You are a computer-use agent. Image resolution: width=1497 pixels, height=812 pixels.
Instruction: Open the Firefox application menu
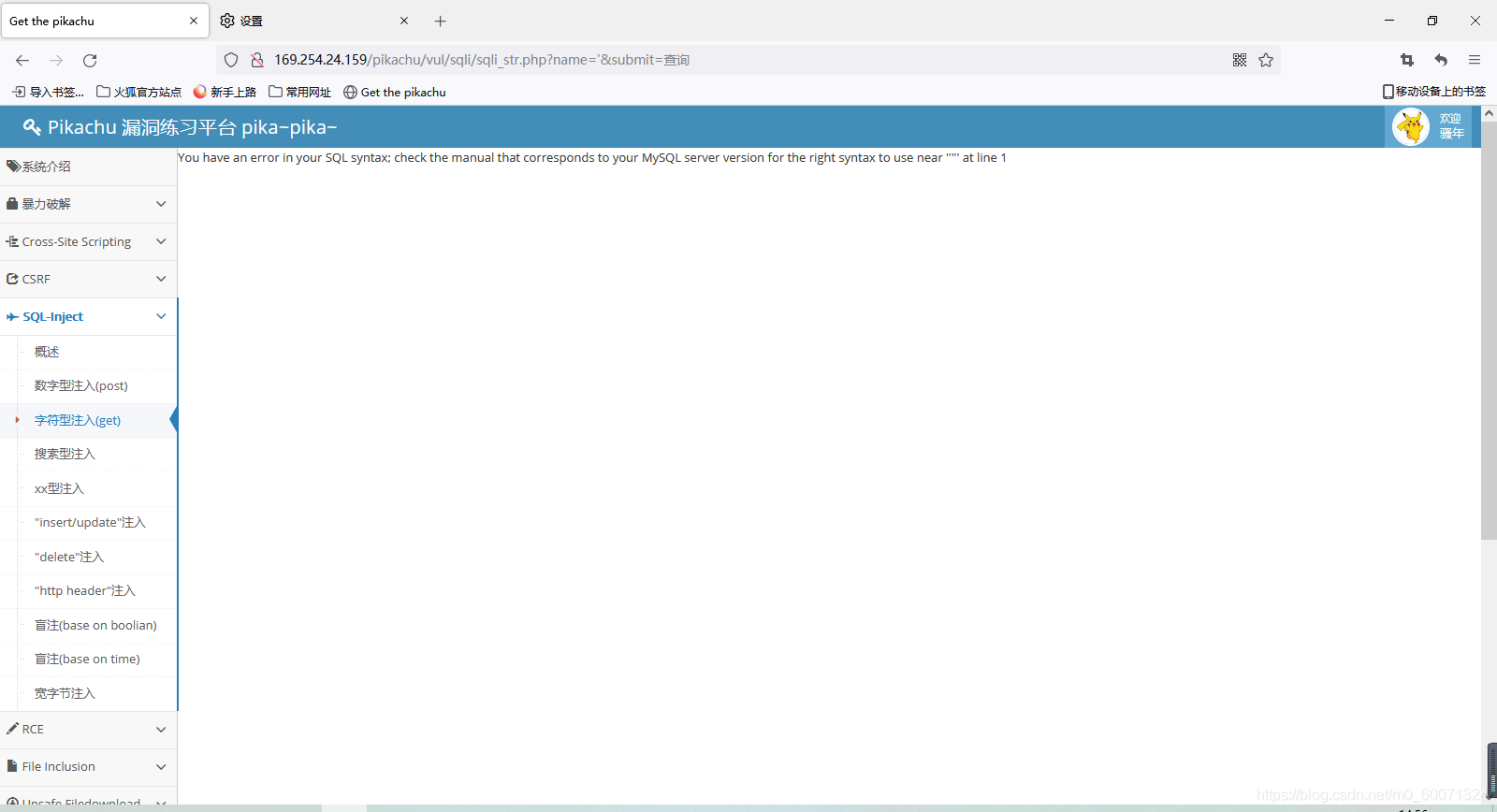click(x=1475, y=60)
